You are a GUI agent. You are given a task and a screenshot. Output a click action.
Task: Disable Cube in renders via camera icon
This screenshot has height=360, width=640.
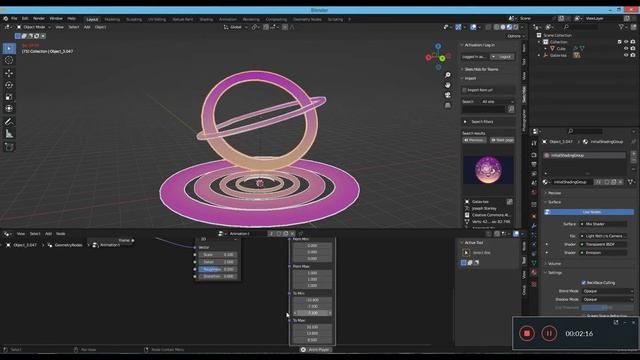(x=633, y=48)
